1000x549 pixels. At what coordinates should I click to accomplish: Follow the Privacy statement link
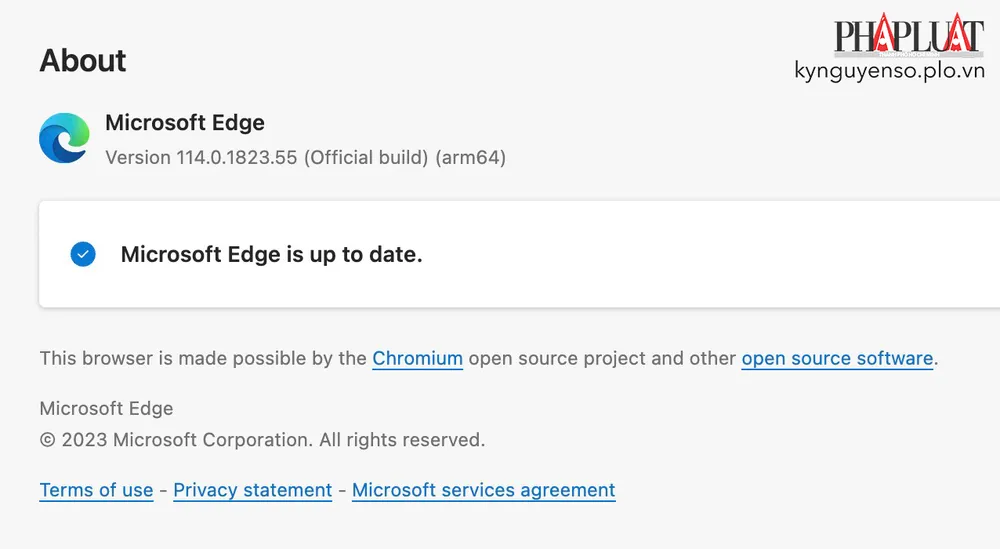click(x=252, y=490)
